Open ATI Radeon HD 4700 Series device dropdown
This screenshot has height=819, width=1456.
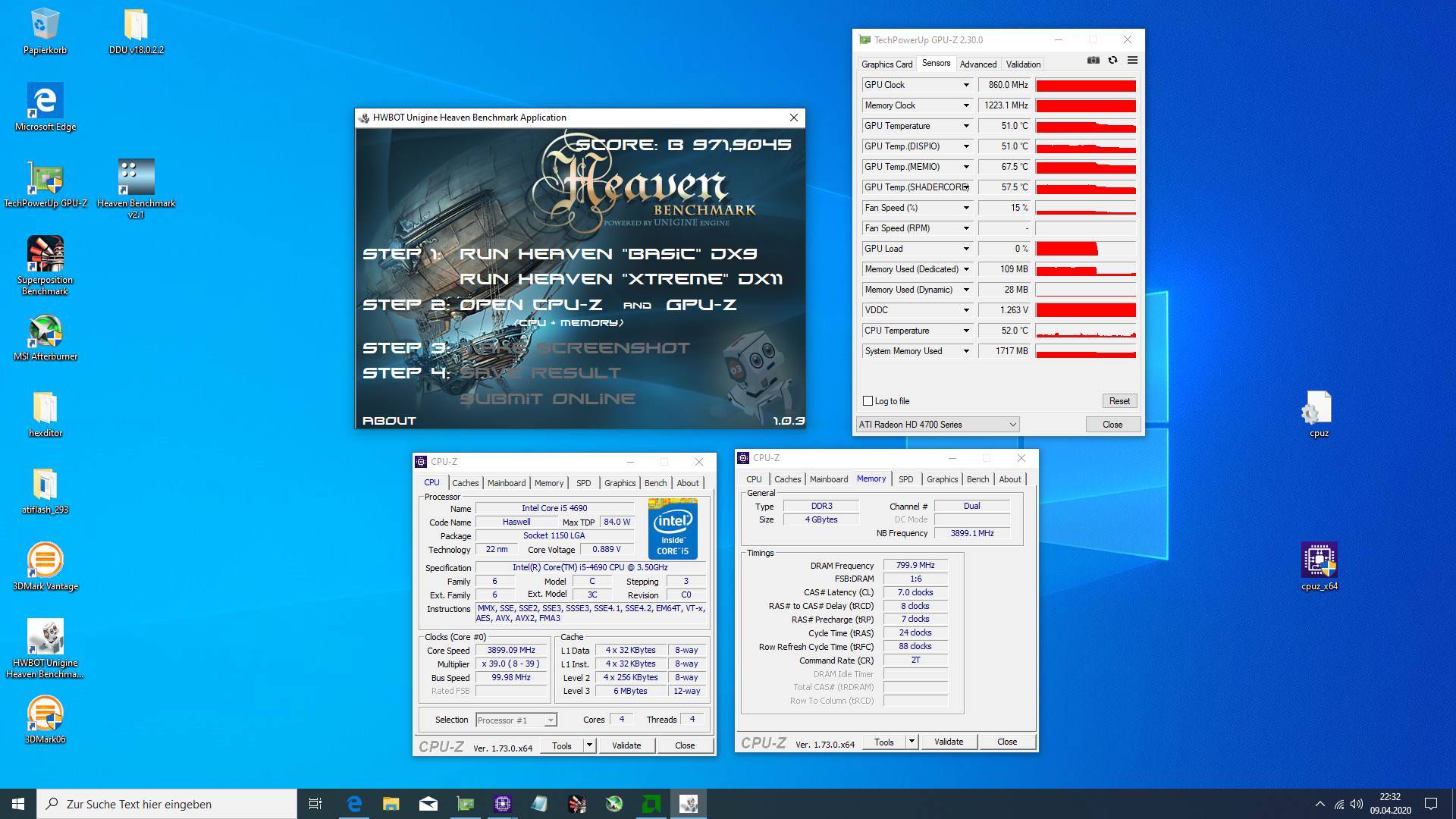[x=937, y=425]
